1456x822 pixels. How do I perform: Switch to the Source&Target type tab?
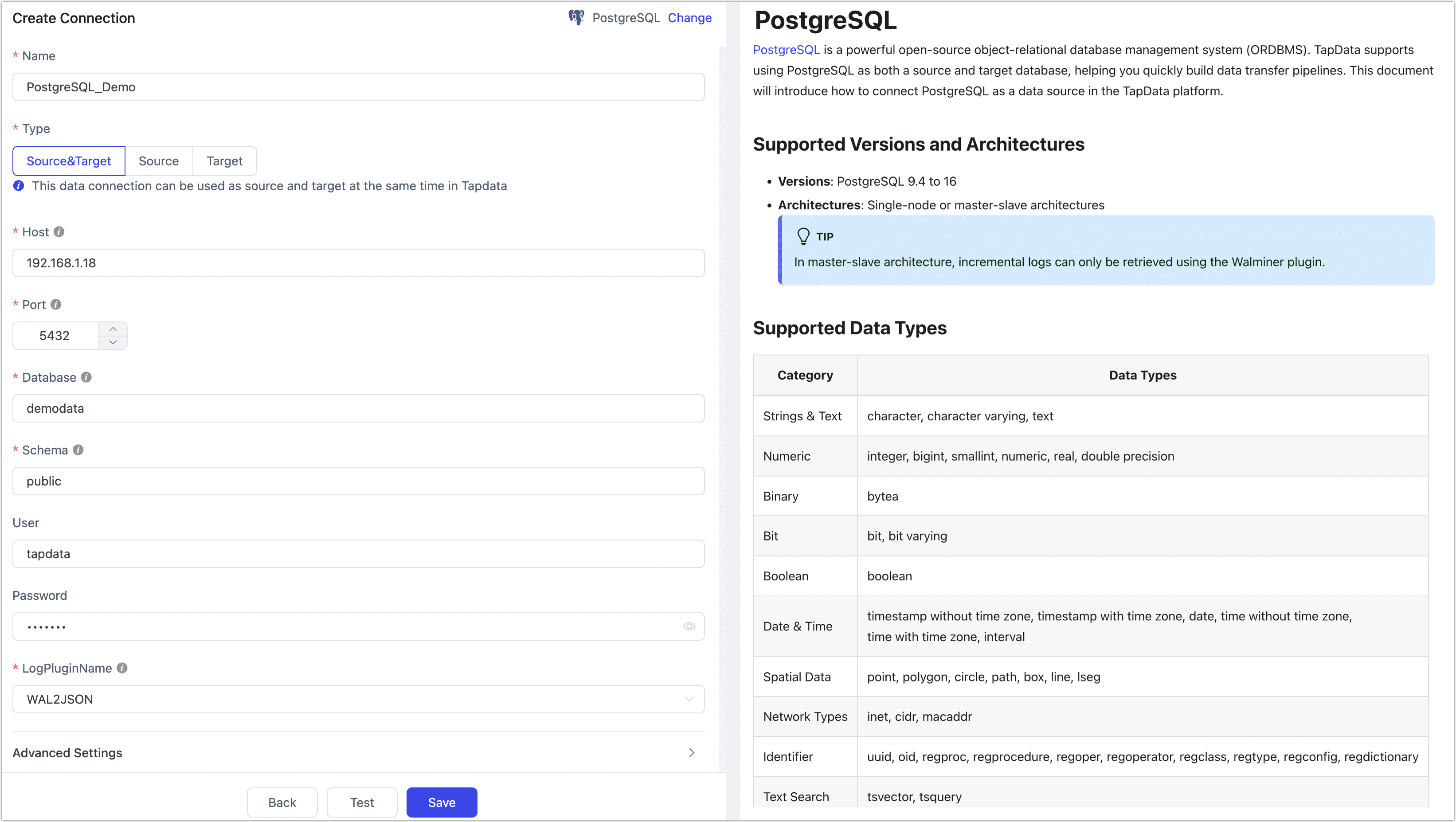68,161
